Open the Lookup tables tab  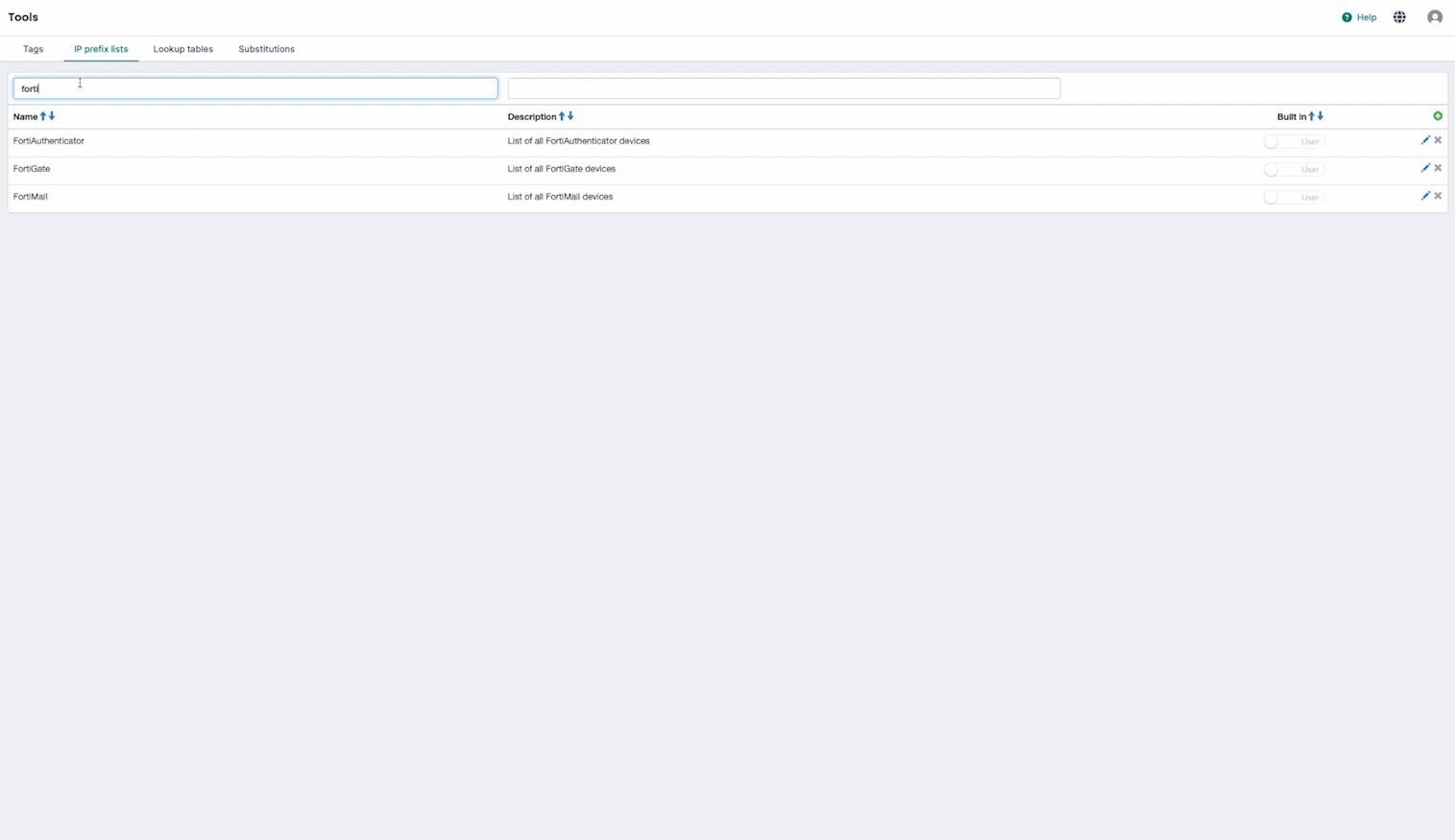(x=182, y=49)
